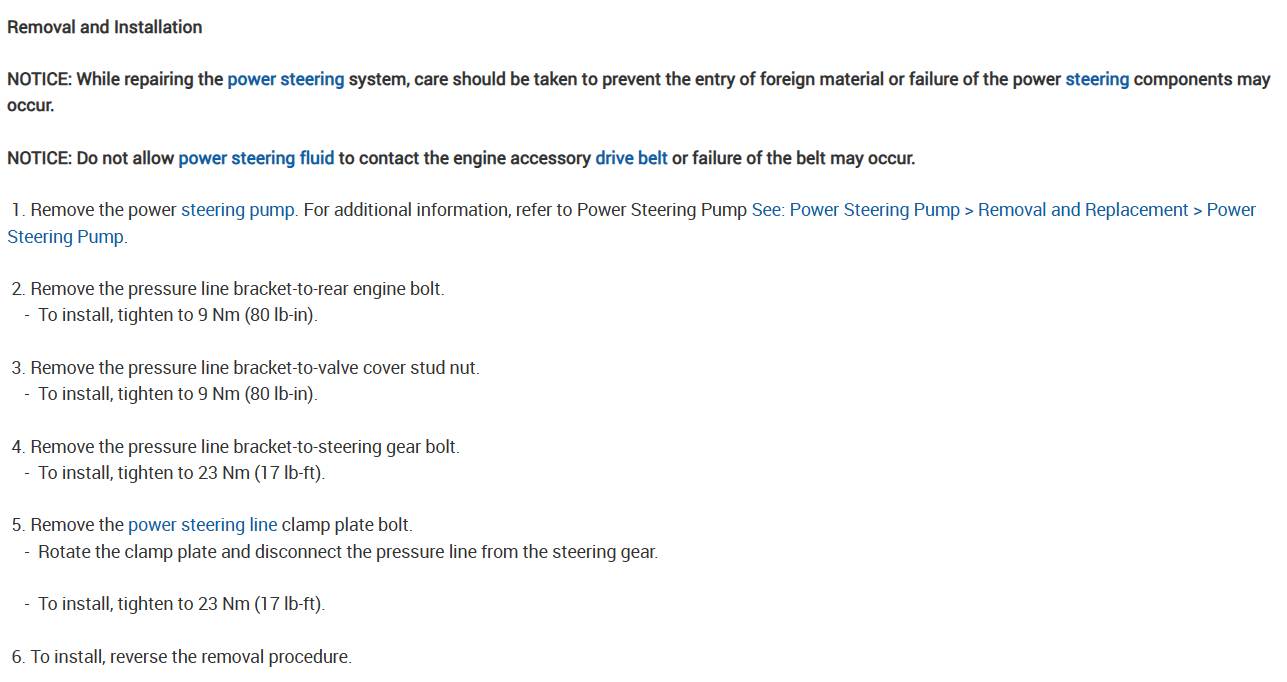The width and height of the screenshot is (1287, 682).
Task: Click the 23 Nm torque note under step 4
Action: coord(181,473)
